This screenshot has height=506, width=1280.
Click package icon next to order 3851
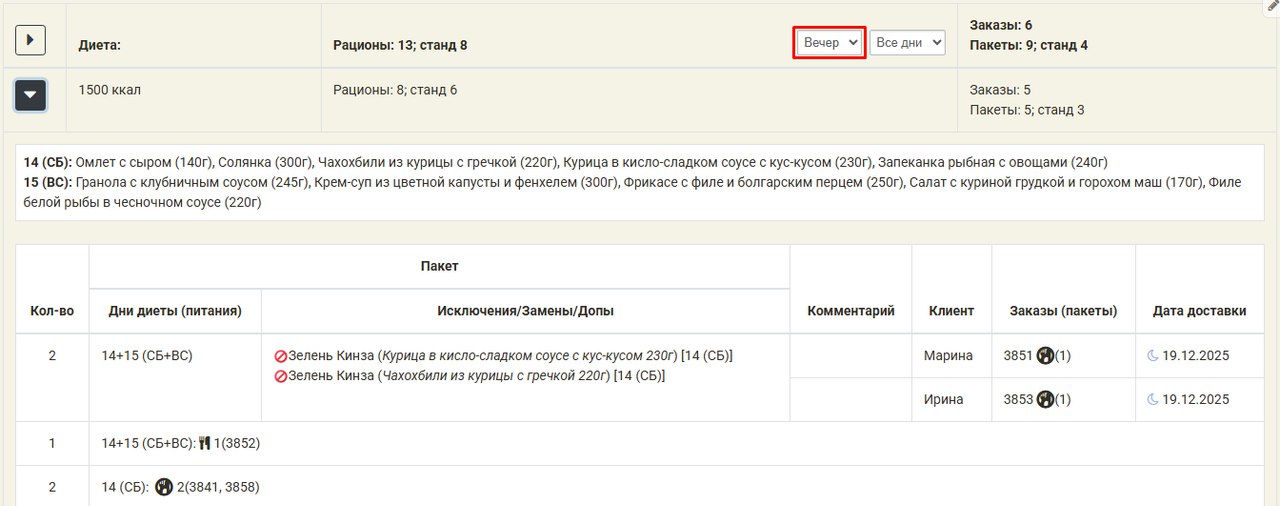pos(1045,355)
